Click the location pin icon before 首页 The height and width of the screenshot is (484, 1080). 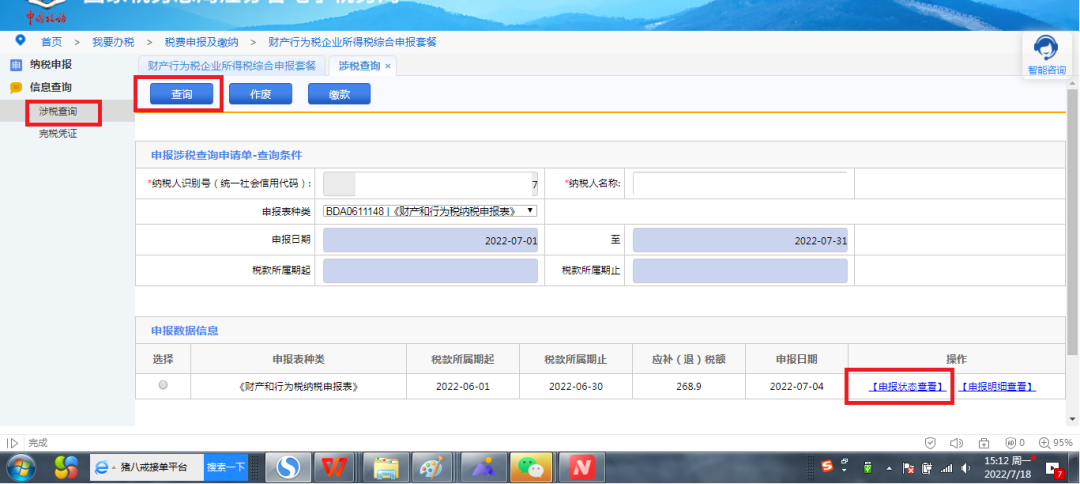click(x=20, y=41)
